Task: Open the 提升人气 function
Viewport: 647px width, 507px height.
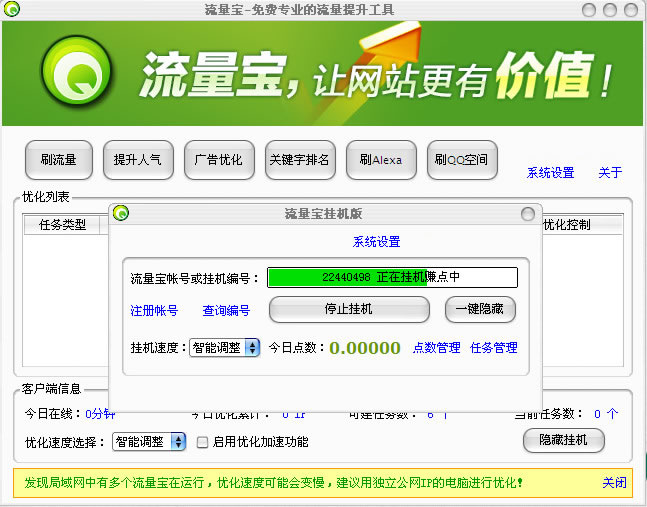Action: 138,160
